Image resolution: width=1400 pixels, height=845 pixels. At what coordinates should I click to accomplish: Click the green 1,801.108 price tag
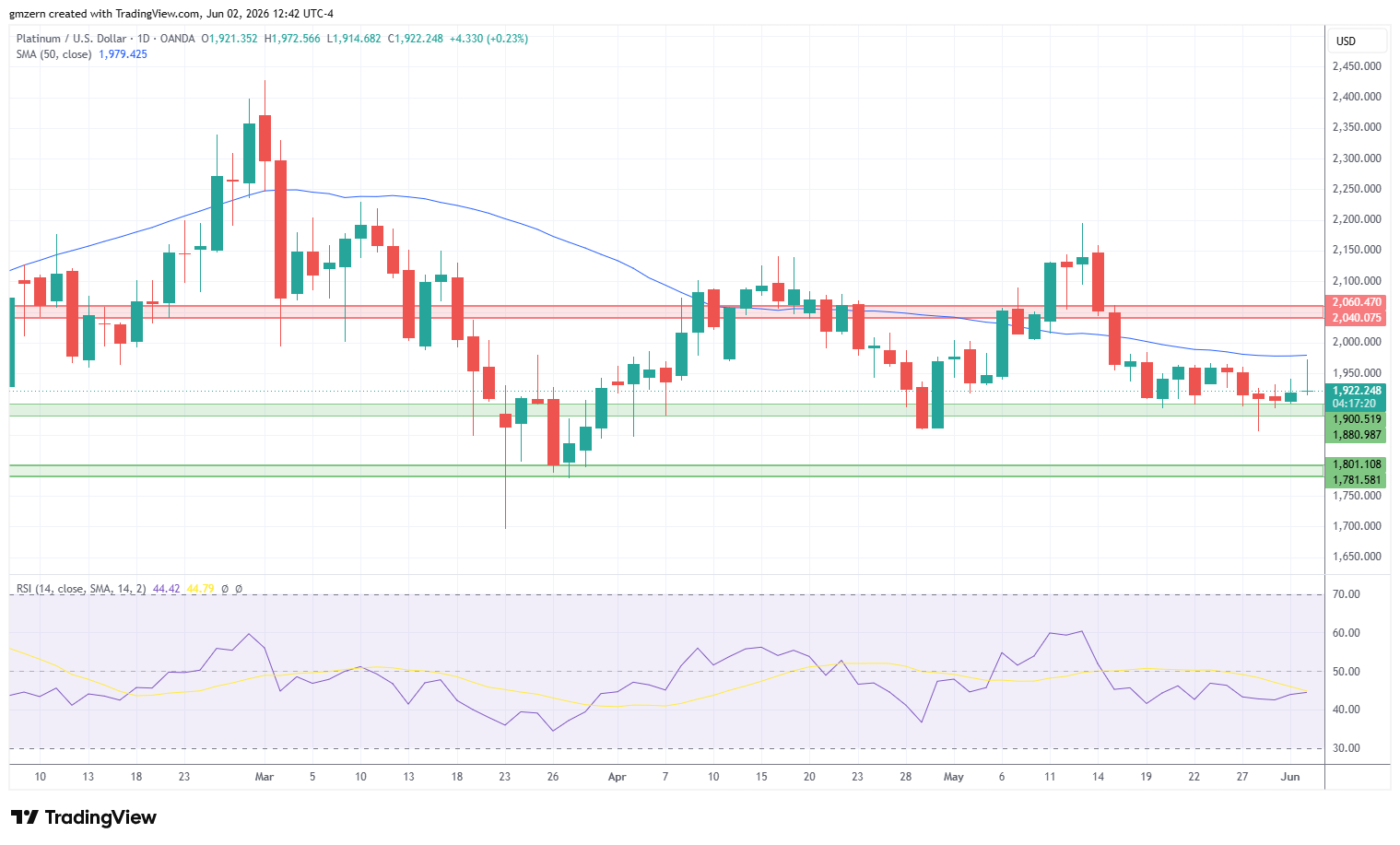click(x=1357, y=464)
